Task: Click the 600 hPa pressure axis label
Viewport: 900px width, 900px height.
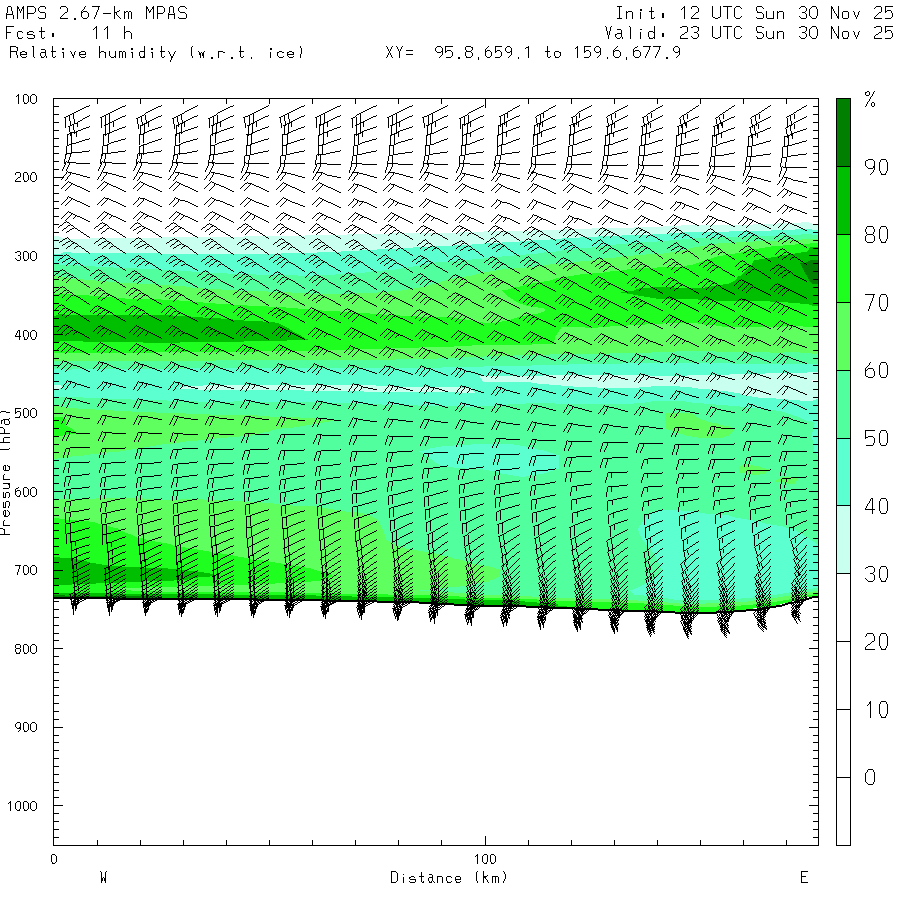Action: pos(26,492)
